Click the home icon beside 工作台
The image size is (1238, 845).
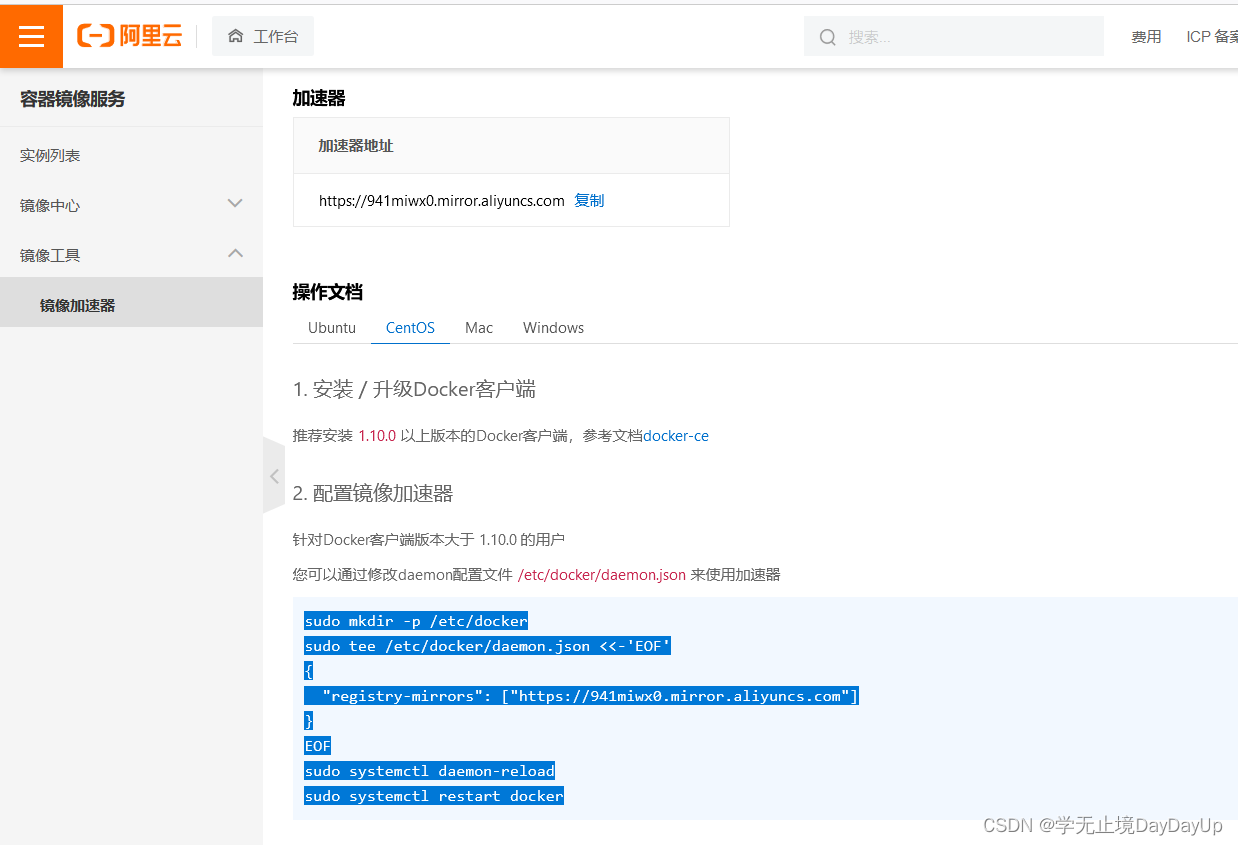pos(236,36)
